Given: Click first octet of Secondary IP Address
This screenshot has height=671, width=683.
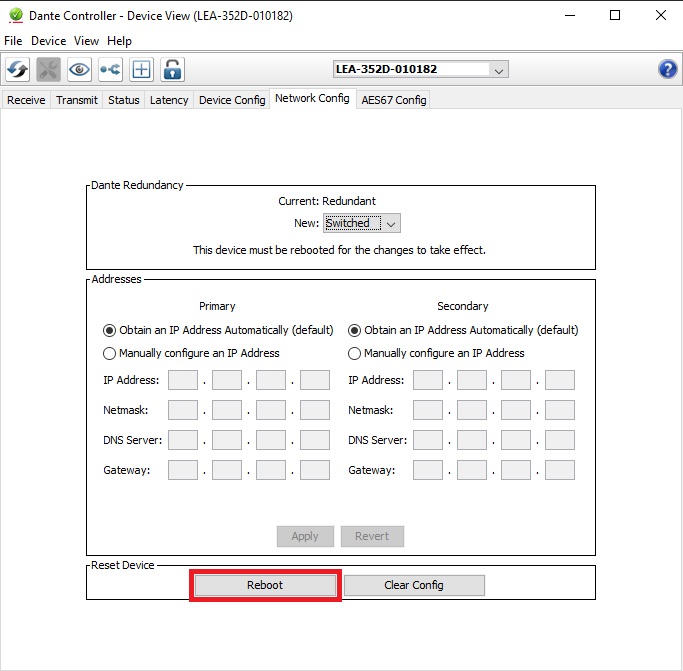Looking at the screenshot, I should 428,380.
